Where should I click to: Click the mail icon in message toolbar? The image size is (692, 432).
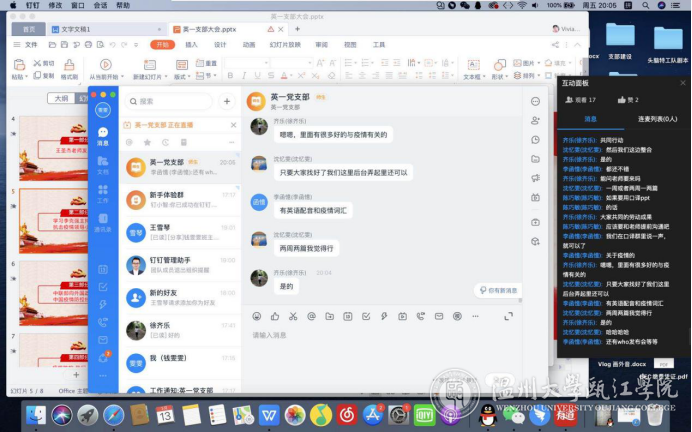[x=439, y=316]
